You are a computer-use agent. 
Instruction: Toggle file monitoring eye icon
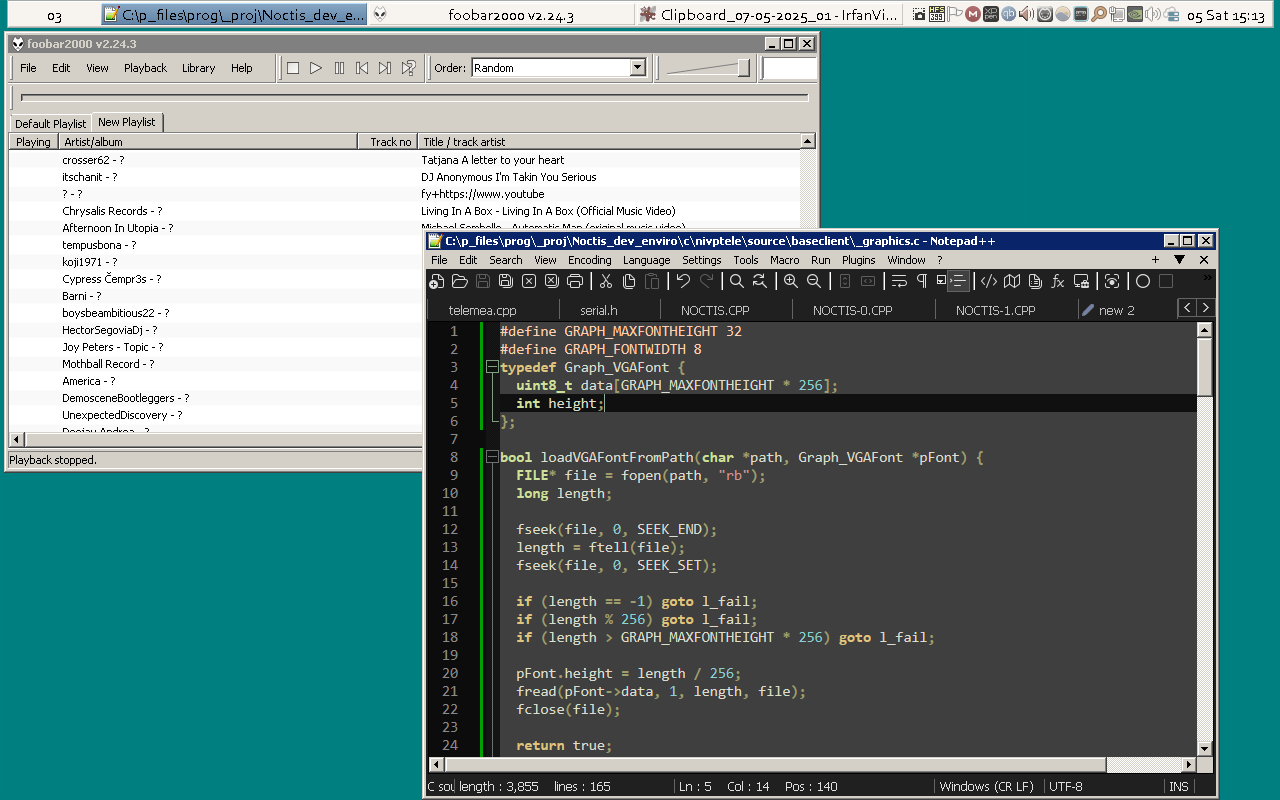1112,282
